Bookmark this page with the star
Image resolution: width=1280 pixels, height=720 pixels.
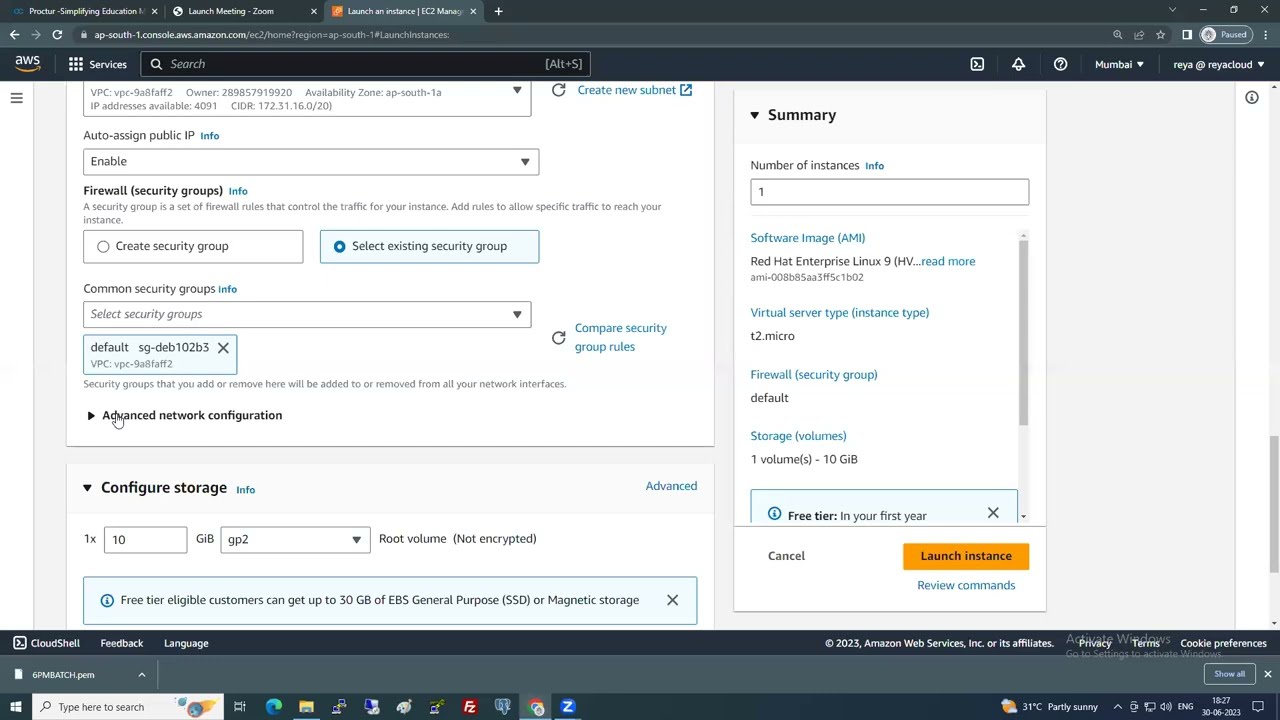click(x=1160, y=34)
